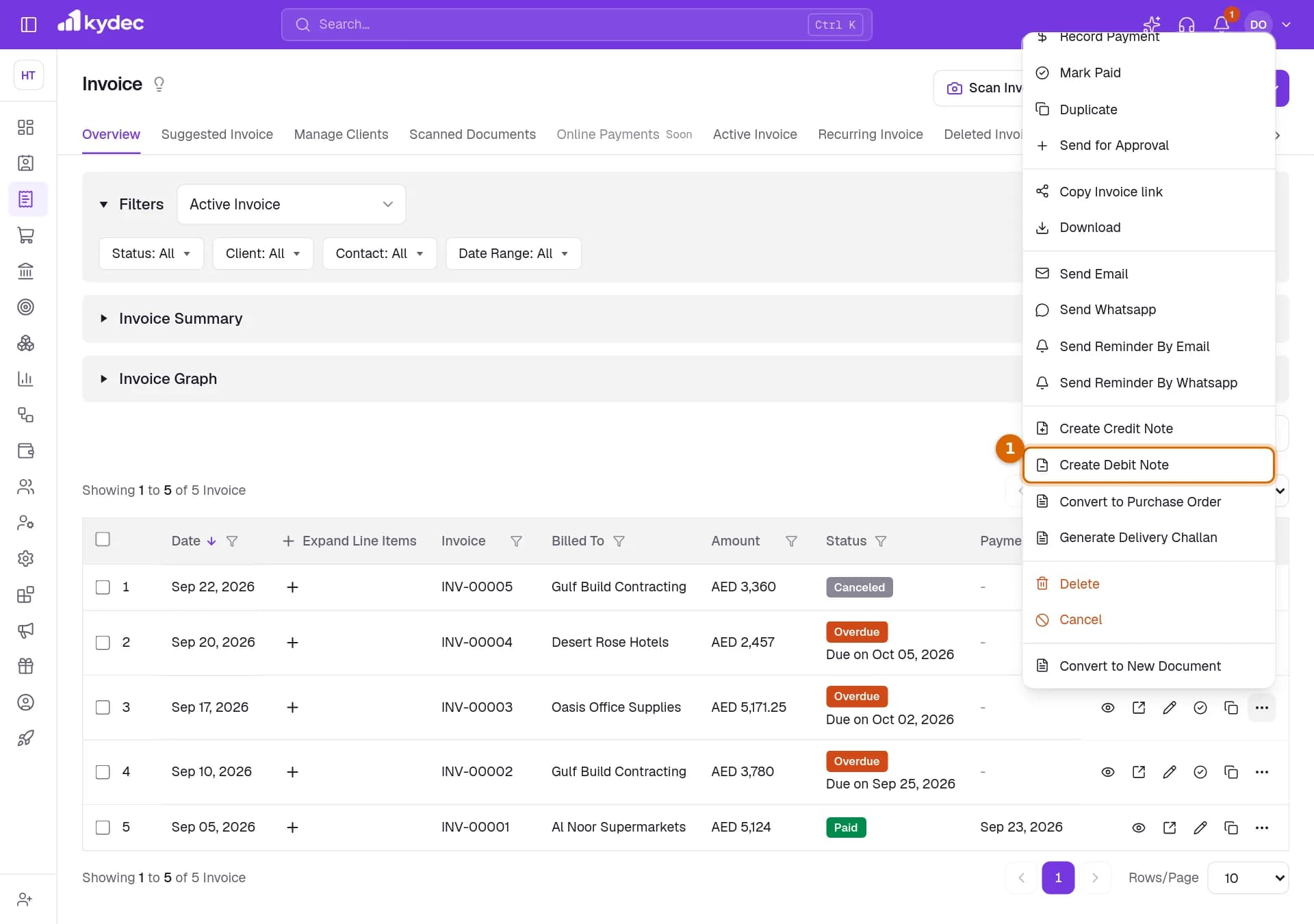1314x924 pixels.
Task: Open the headset support icon
Action: [1187, 25]
